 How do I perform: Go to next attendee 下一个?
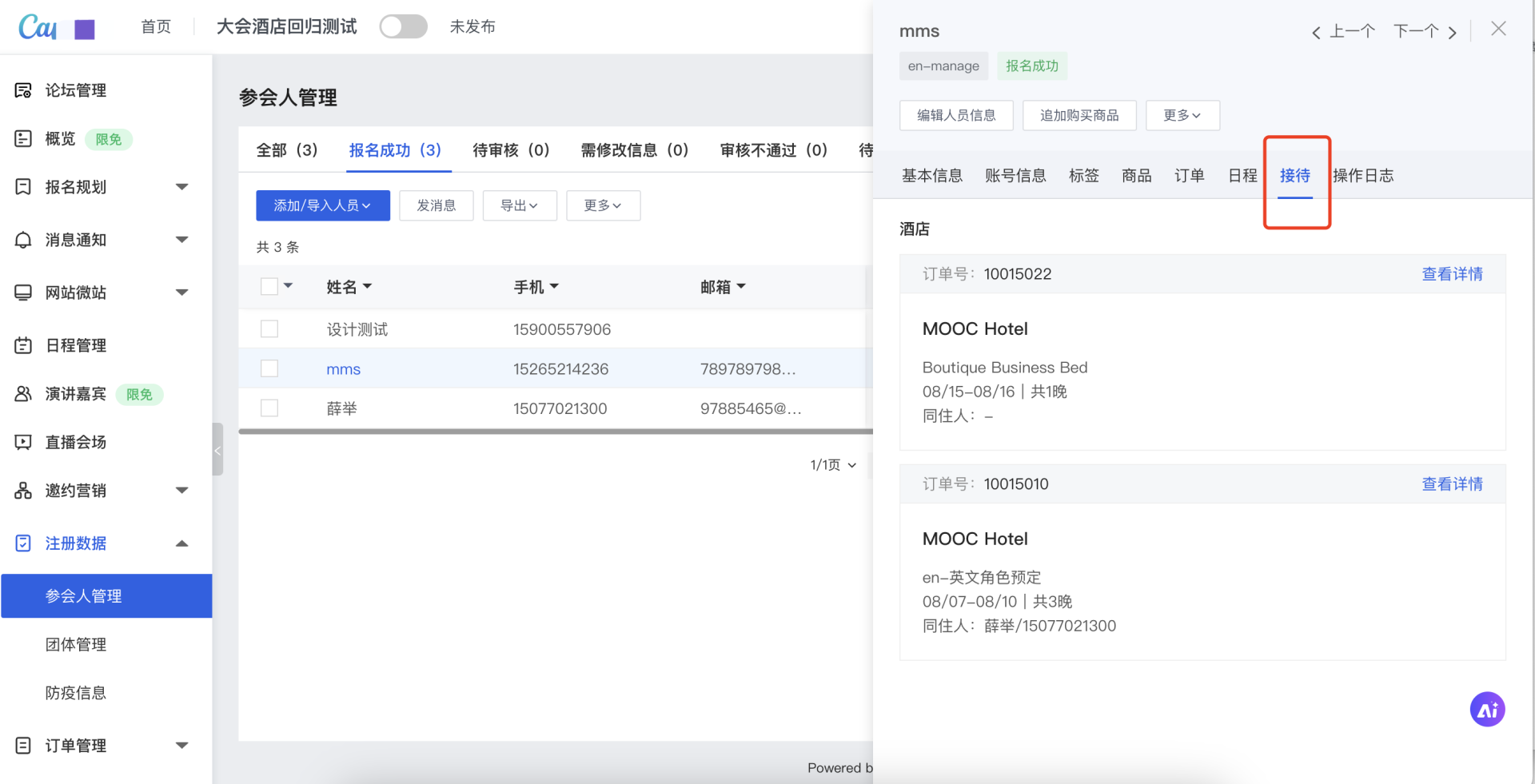(x=1425, y=32)
